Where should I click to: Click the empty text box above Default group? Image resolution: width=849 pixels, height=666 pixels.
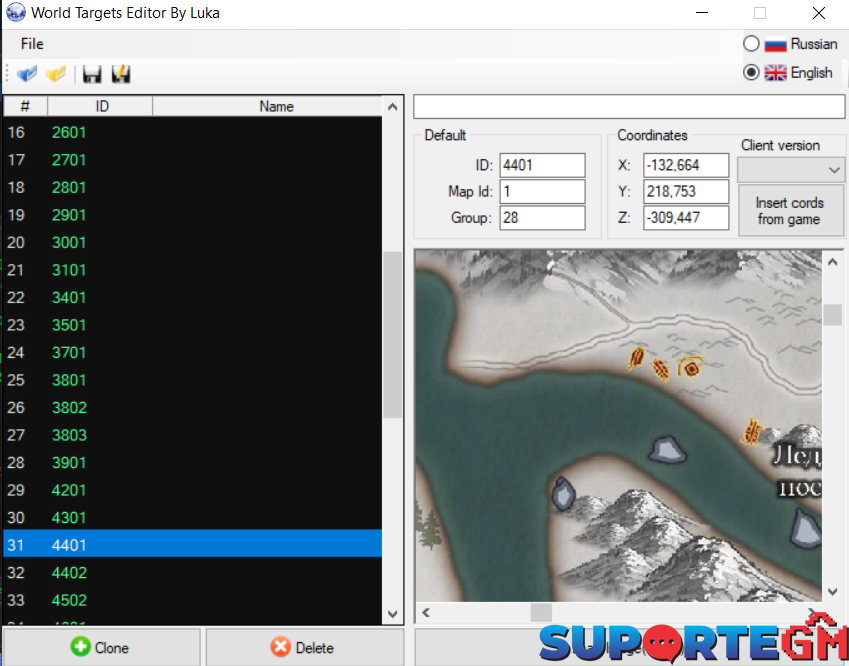[x=629, y=107]
